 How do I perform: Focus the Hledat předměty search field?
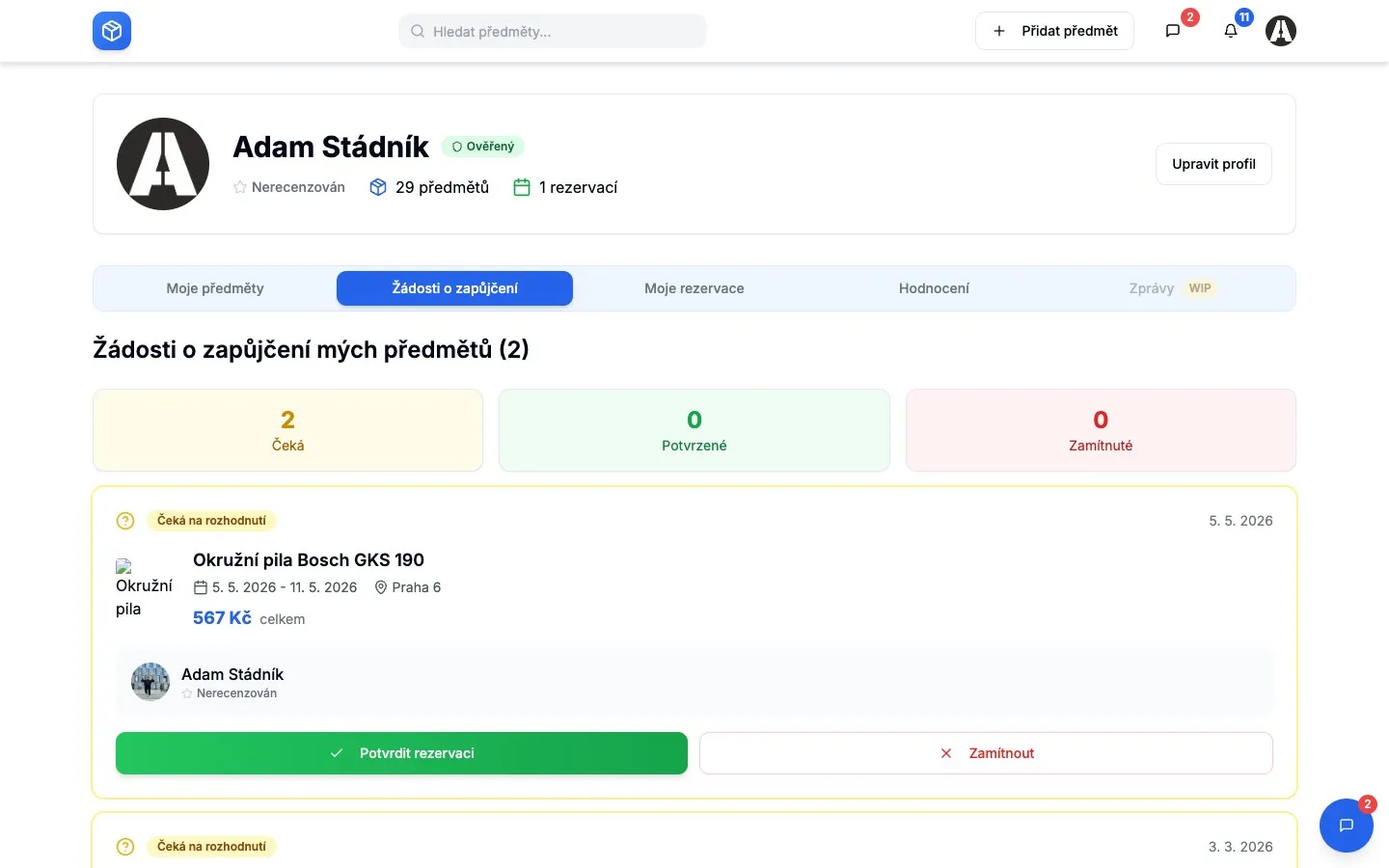tap(553, 31)
